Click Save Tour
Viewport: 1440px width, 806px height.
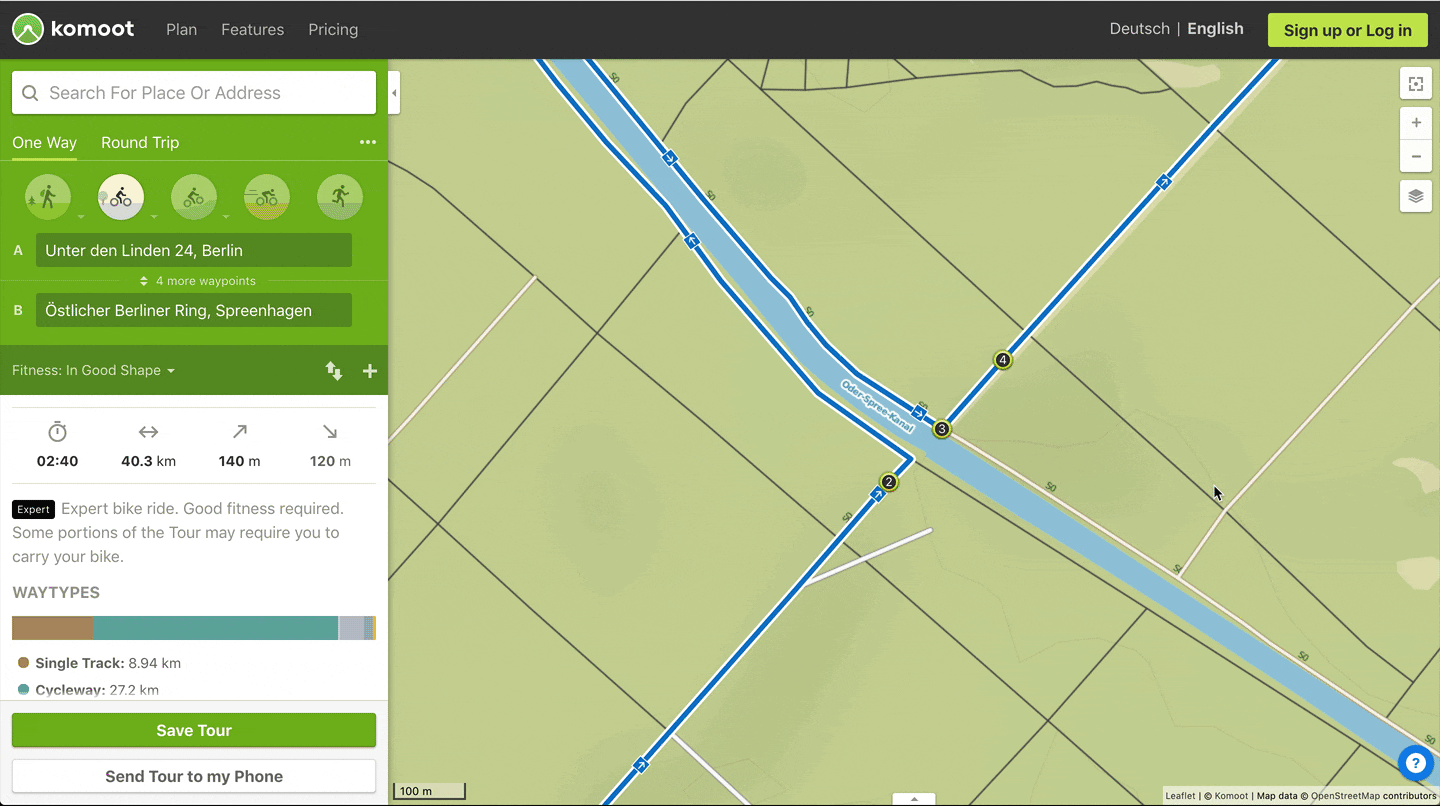click(x=193, y=730)
